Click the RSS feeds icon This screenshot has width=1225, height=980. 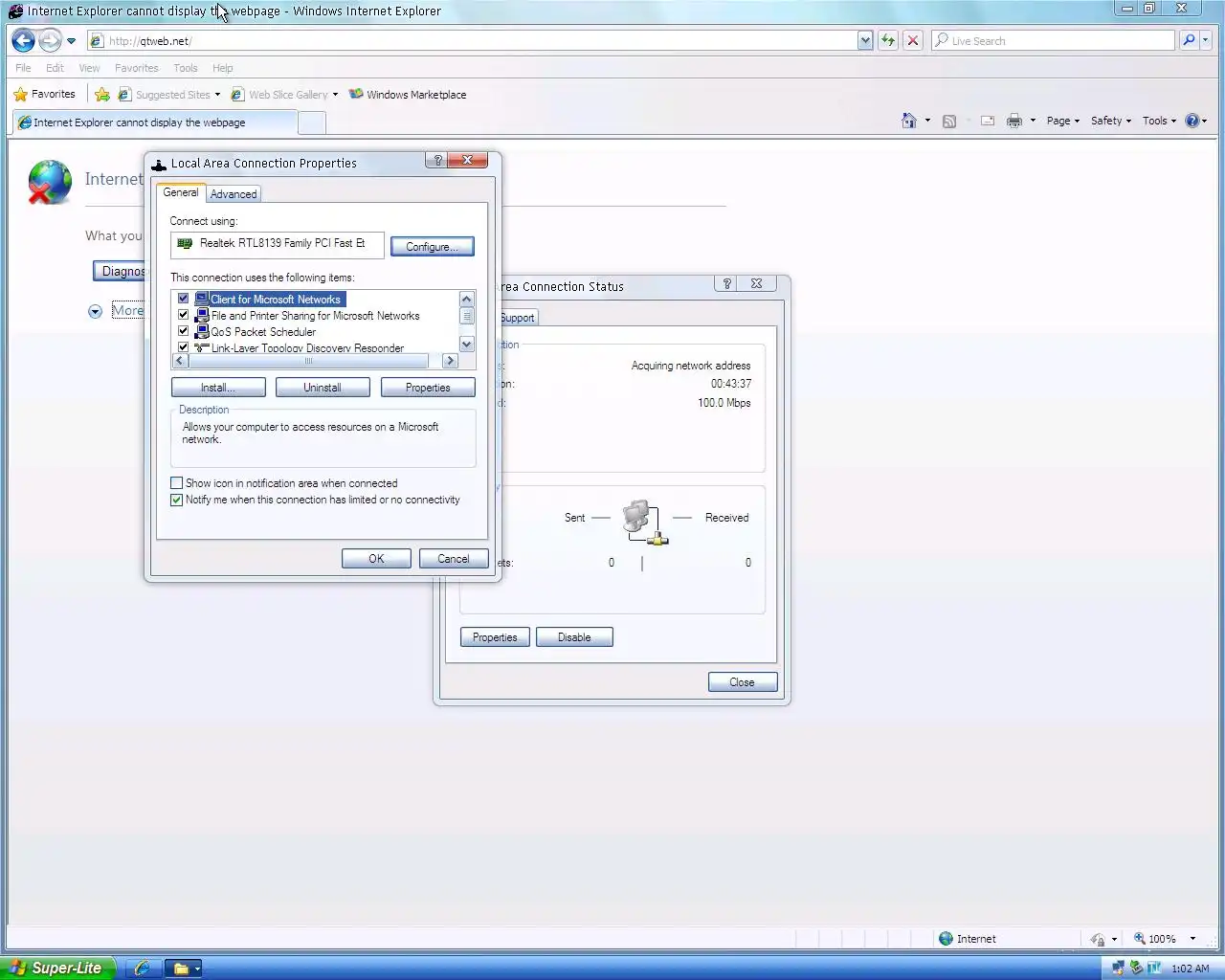coord(949,121)
